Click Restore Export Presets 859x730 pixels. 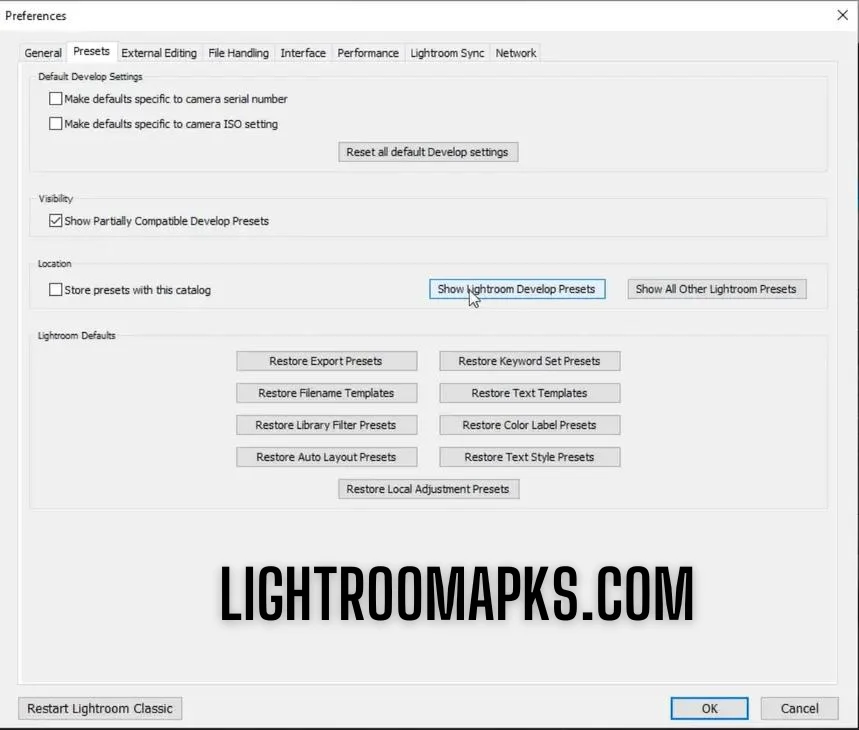coord(327,361)
